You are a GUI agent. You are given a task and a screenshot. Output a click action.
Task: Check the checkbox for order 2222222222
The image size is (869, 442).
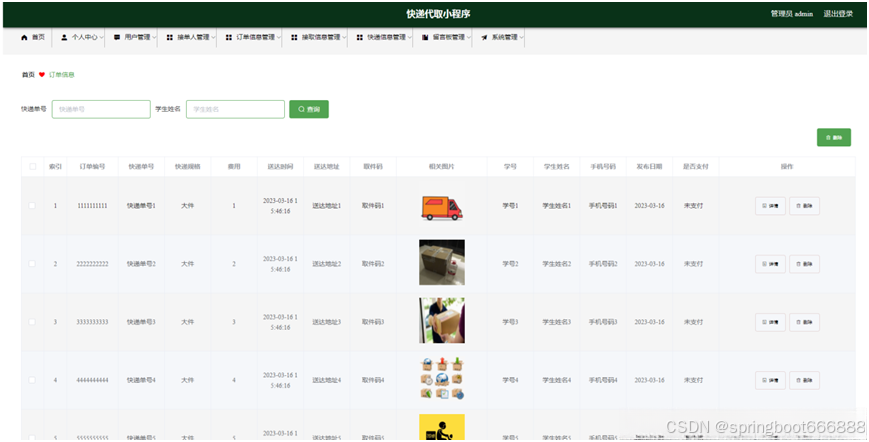(32, 264)
